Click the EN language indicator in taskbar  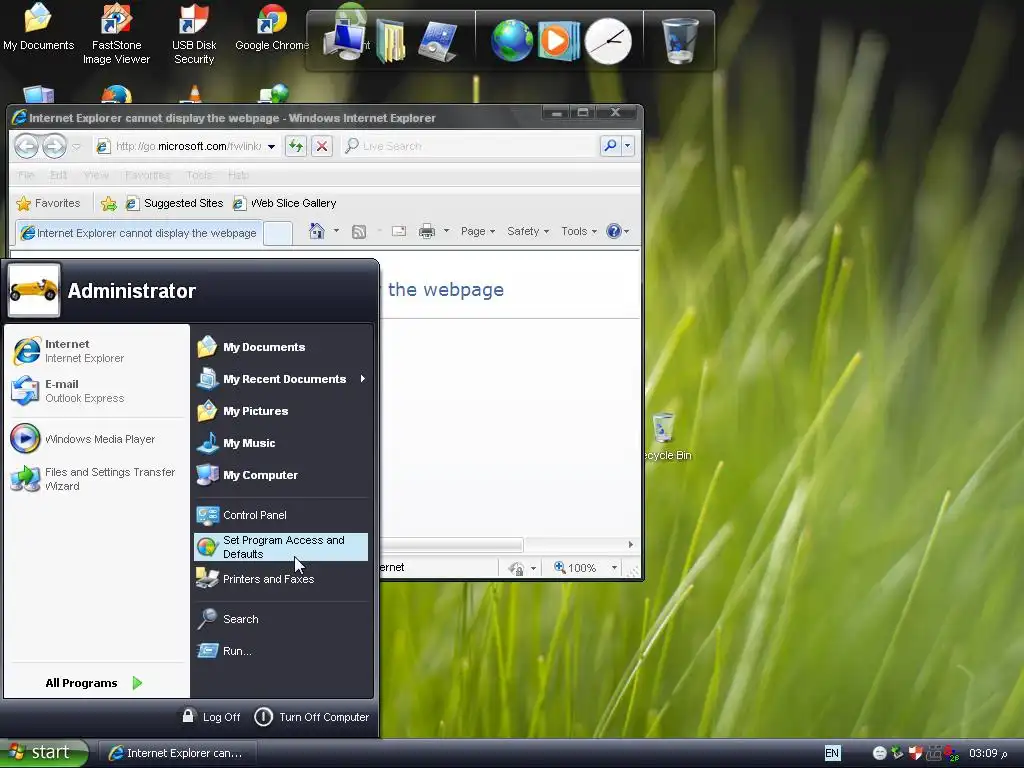832,753
